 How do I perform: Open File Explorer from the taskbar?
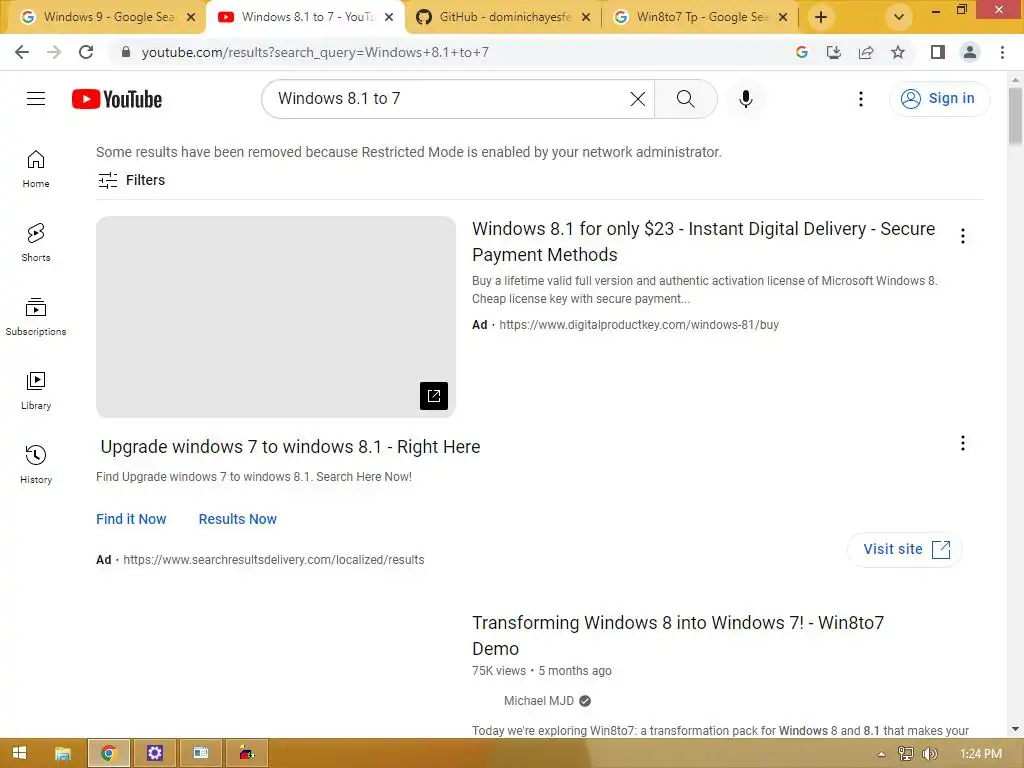pyautogui.click(x=63, y=754)
